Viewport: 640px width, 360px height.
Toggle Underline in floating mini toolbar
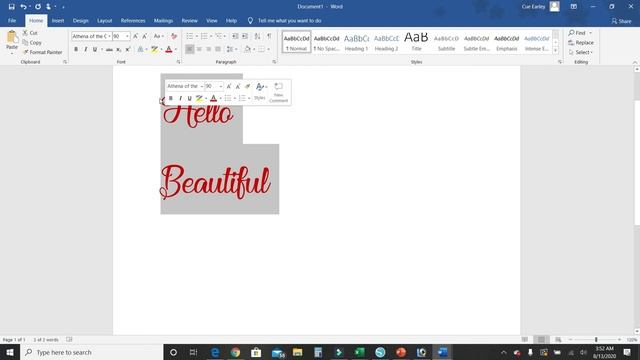[189, 98]
